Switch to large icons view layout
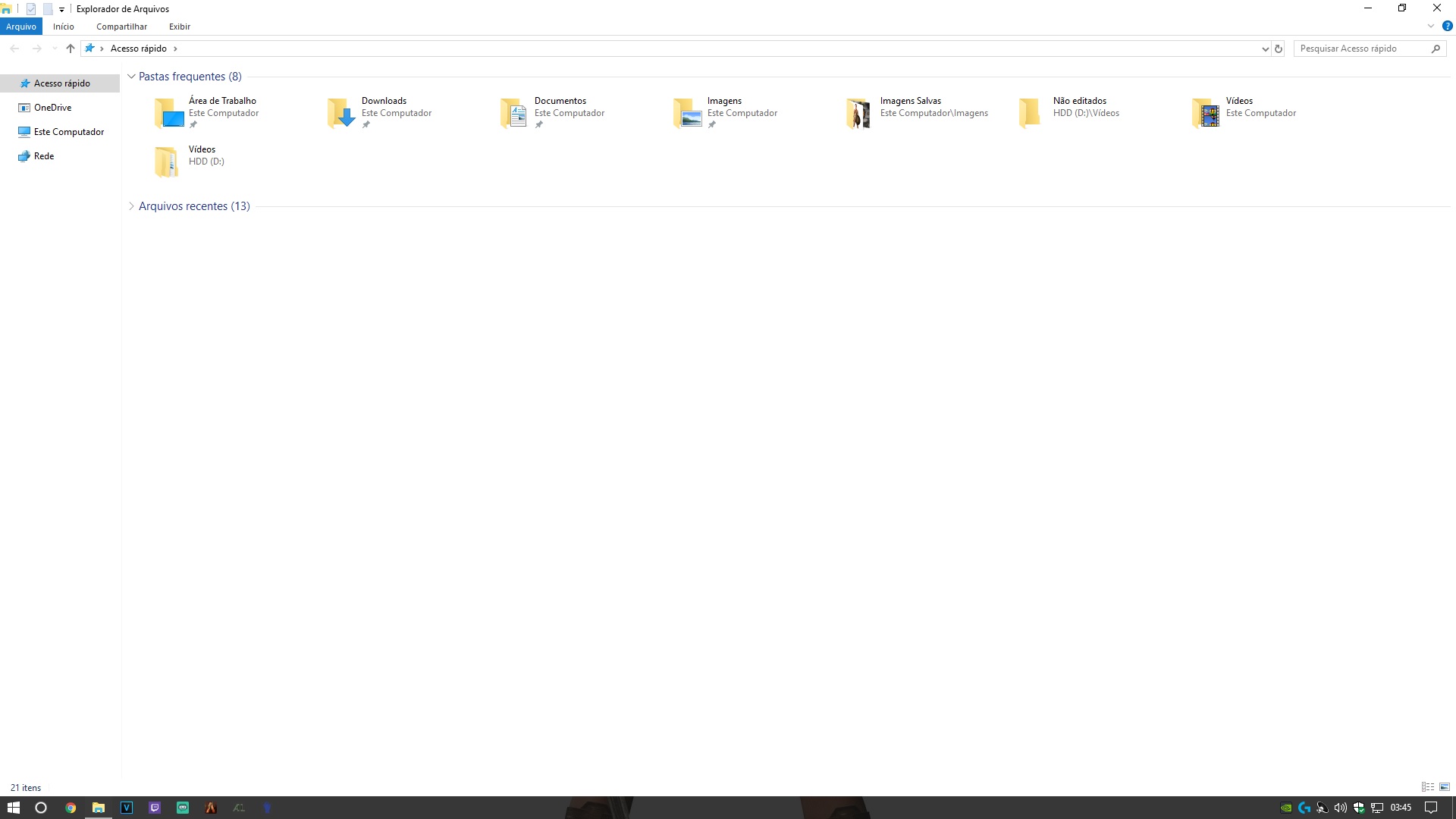Viewport: 1456px width, 819px height. [x=1445, y=787]
